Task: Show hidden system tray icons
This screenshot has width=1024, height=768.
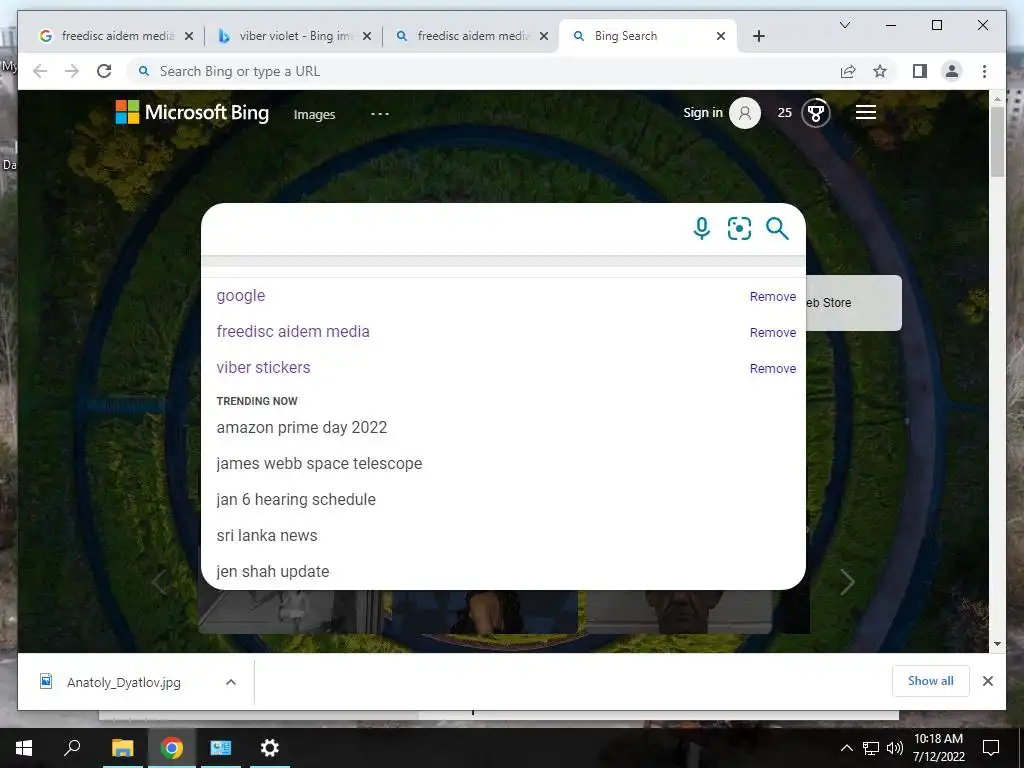Action: (x=846, y=748)
